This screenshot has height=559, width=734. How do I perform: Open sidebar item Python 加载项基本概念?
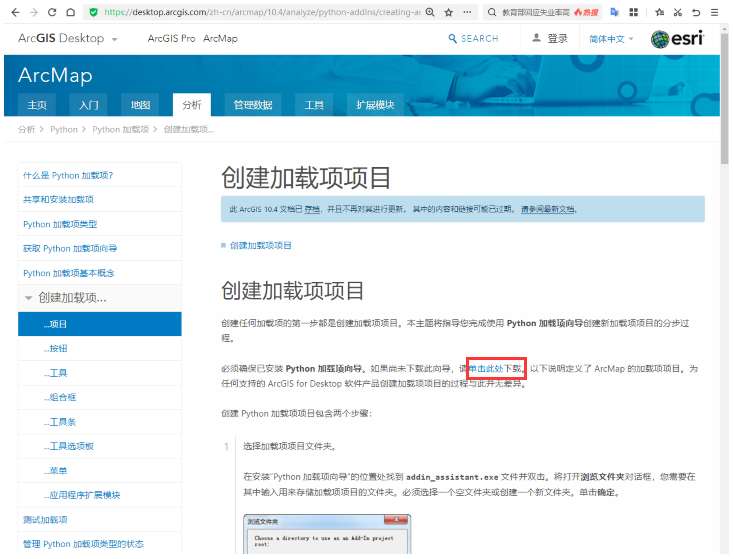pyautogui.click(x=100, y=272)
